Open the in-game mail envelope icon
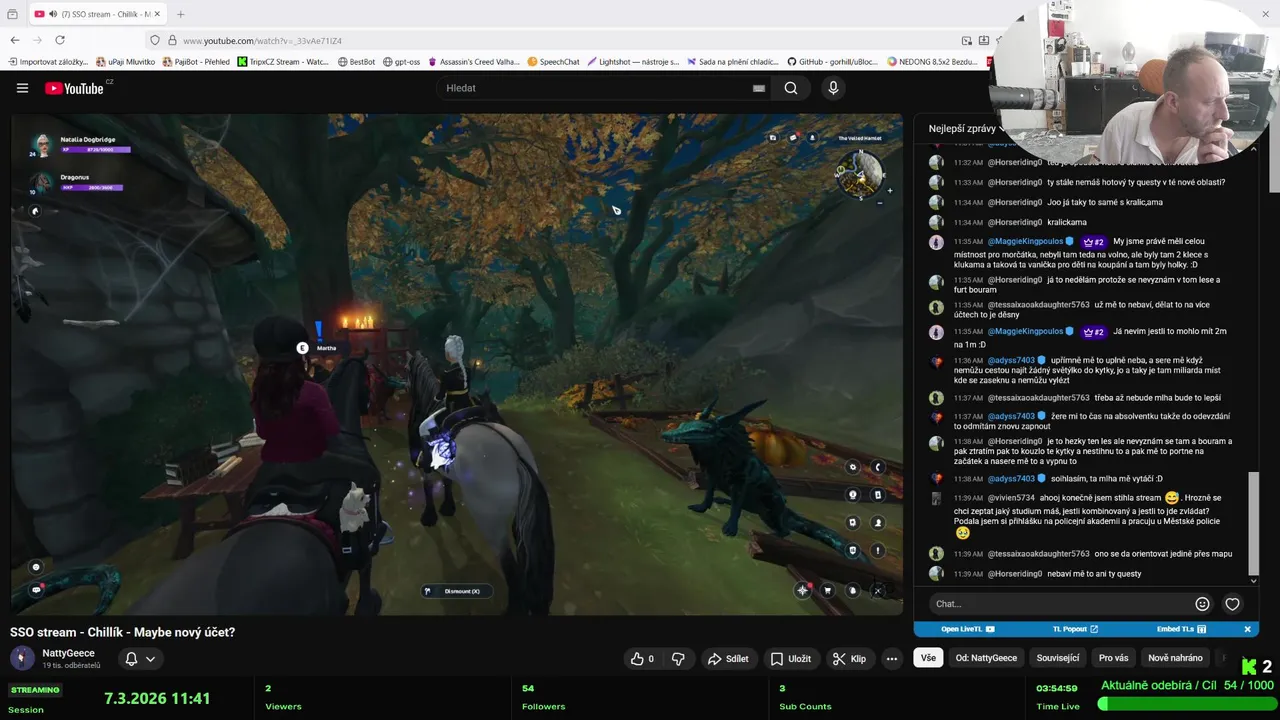Screen dimensions: 1280x720 (x=793, y=137)
